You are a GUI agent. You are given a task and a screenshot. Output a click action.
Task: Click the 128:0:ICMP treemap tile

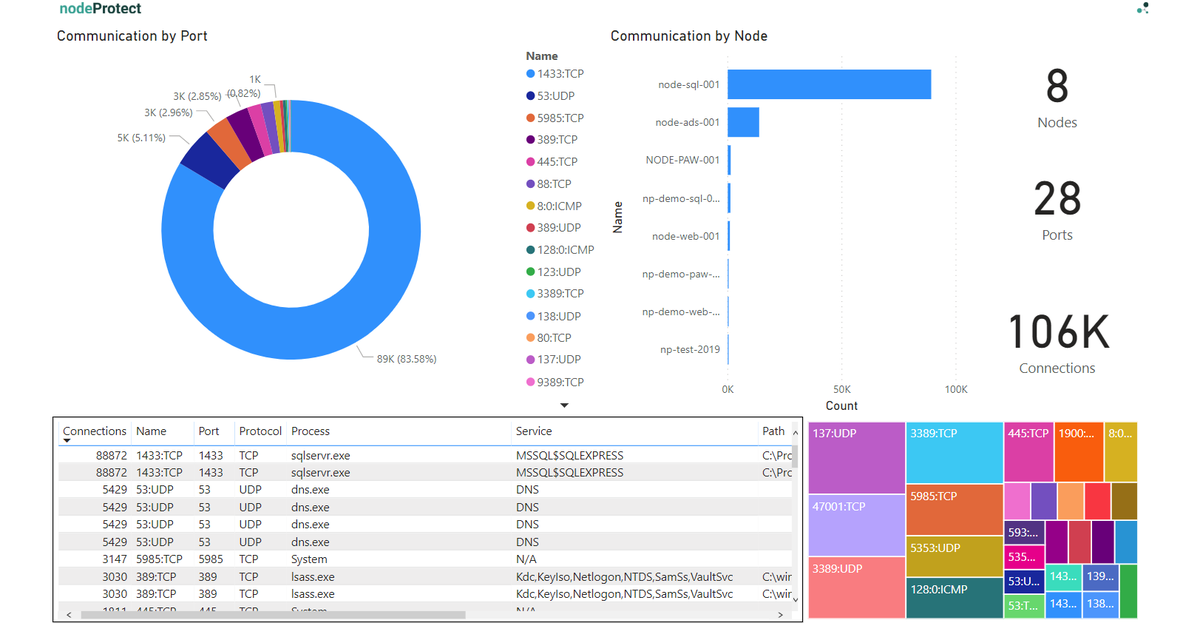pos(955,598)
